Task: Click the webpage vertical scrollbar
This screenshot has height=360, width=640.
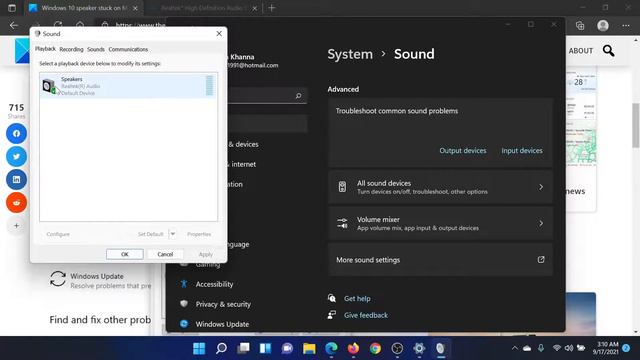Action: [x=636, y=125]
